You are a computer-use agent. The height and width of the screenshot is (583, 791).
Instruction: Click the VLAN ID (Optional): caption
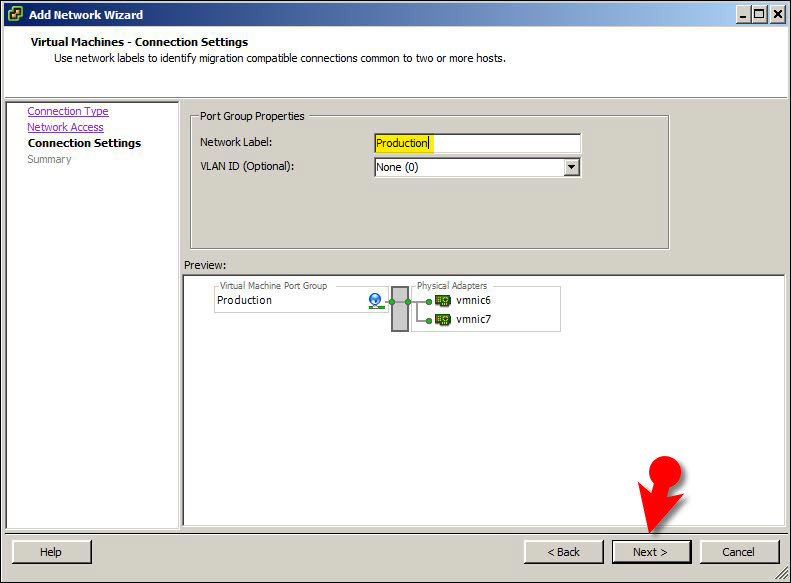tap(247, 166)
